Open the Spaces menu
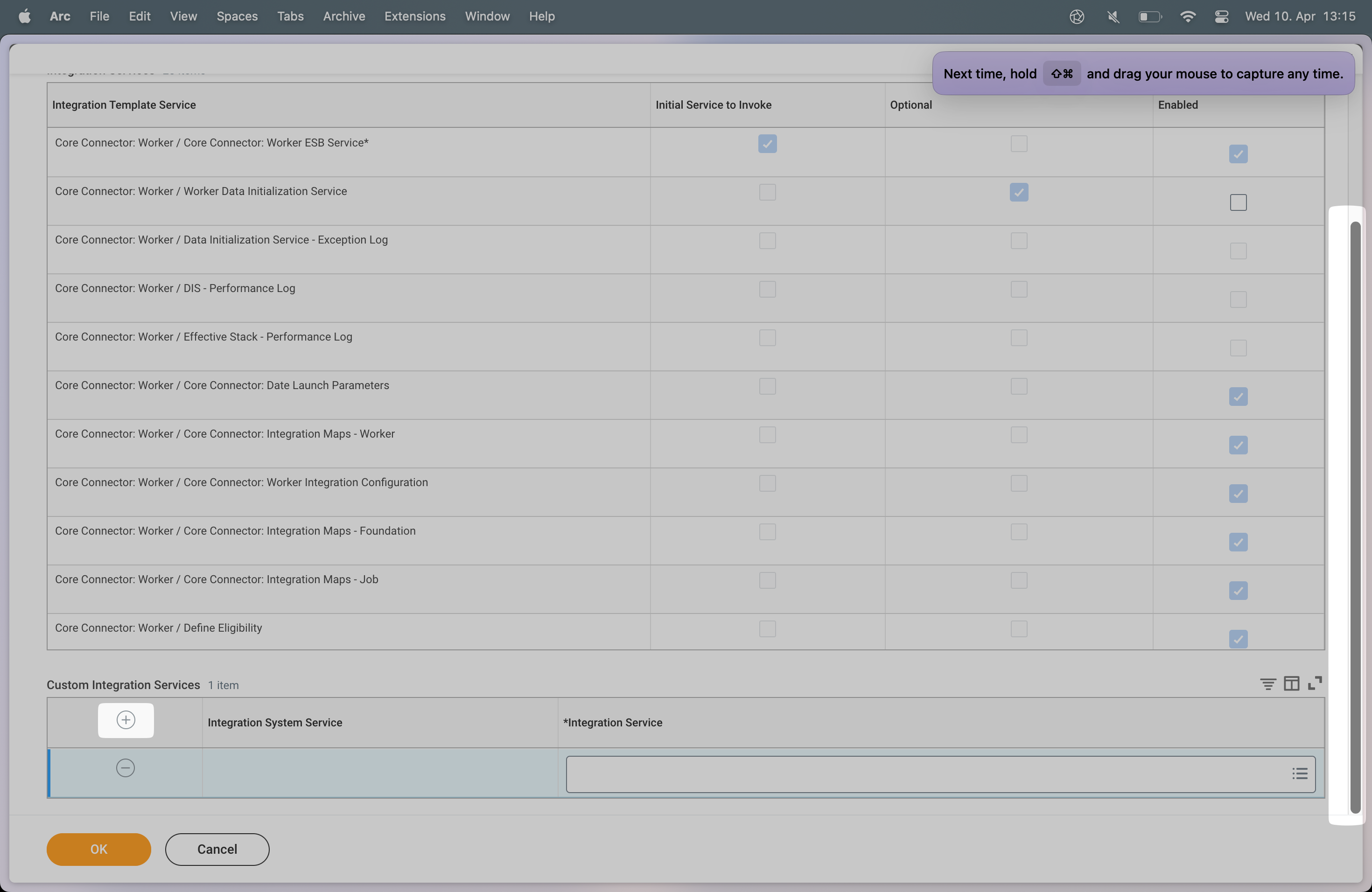The image size is (1372, 892). click(237, 16)
